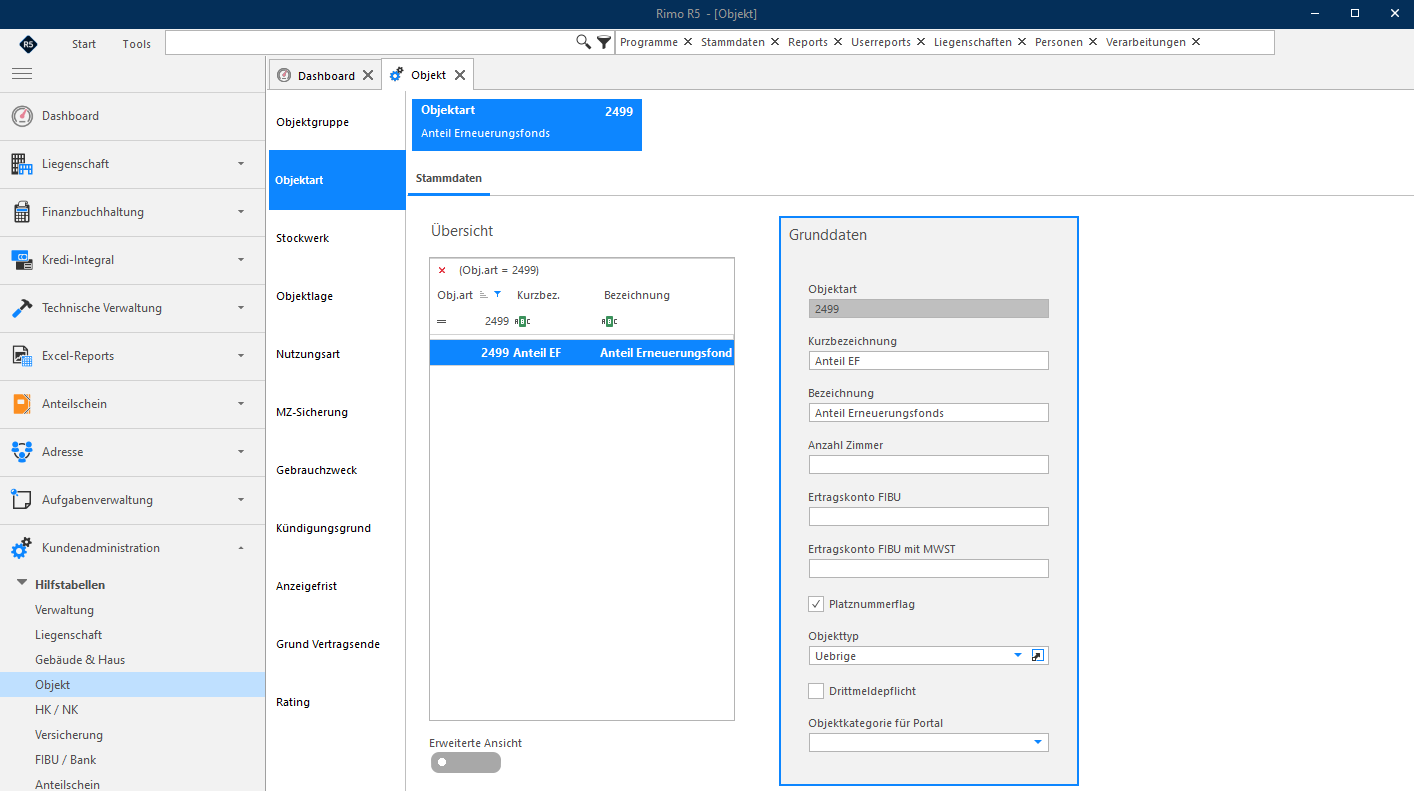This screenshot has height=791, width=1414.
Task: Open the Objektkategorie für Portal dropdown
Action: [1038, 742]
